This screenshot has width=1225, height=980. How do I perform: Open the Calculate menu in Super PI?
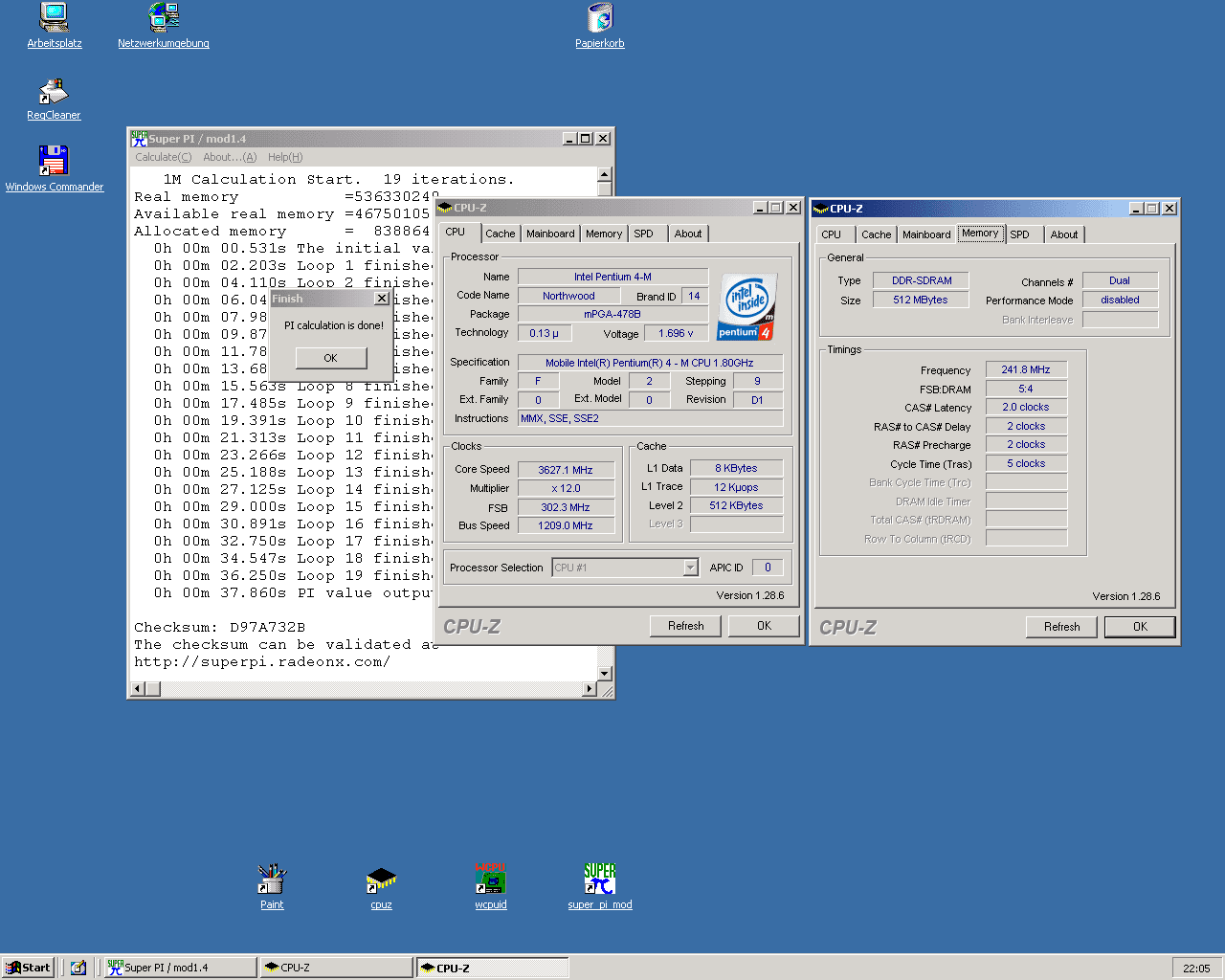tap(163, 157)
